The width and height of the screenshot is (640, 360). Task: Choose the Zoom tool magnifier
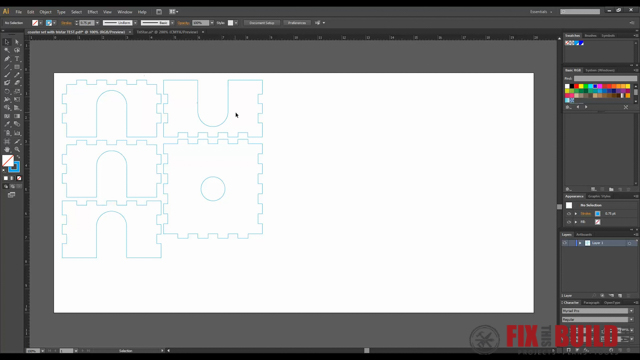point(17,149)
